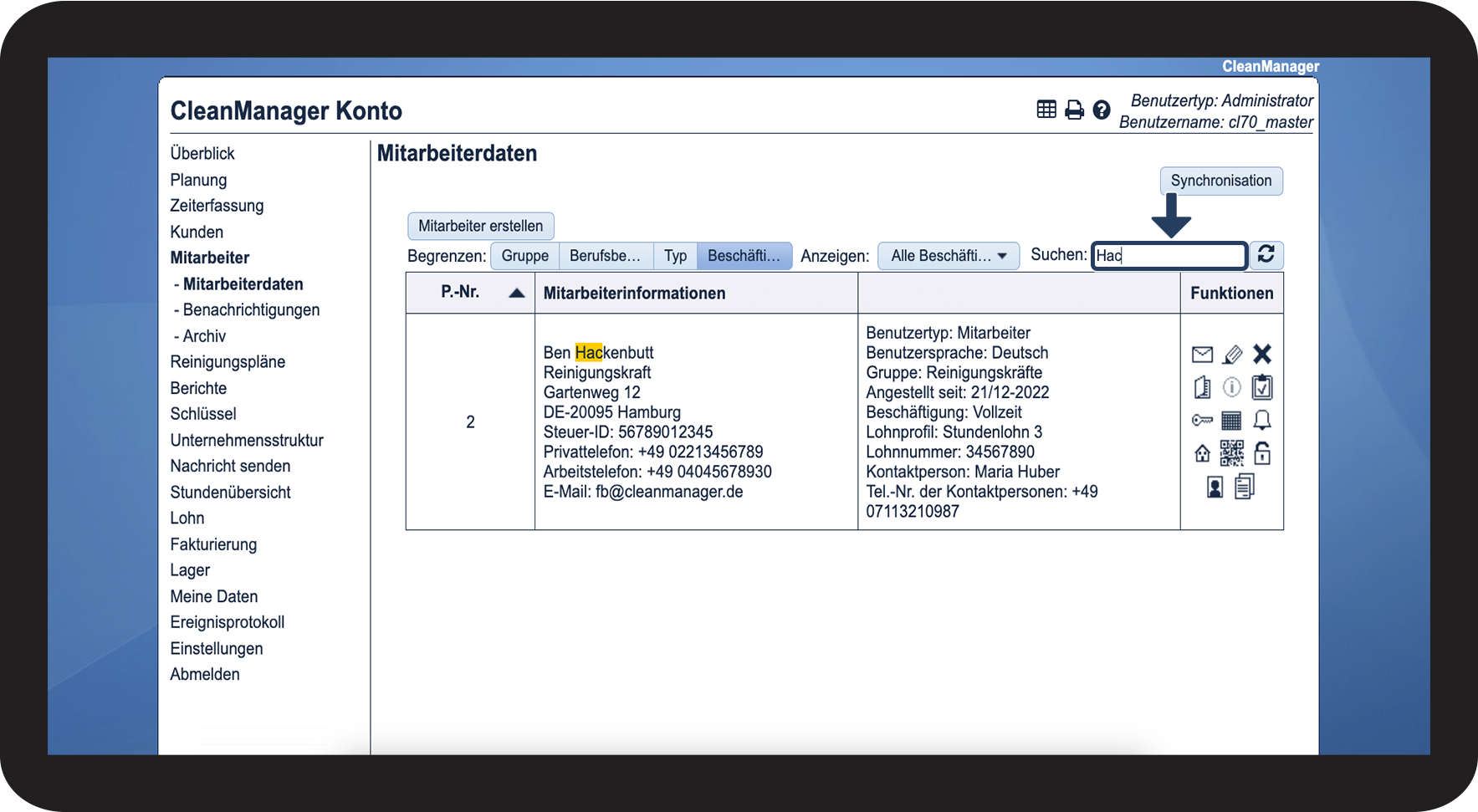This screenshot has width=1478, height=812.
Task: Open the folded document icon in Funktionen
Action: [x=1202, y=387]
